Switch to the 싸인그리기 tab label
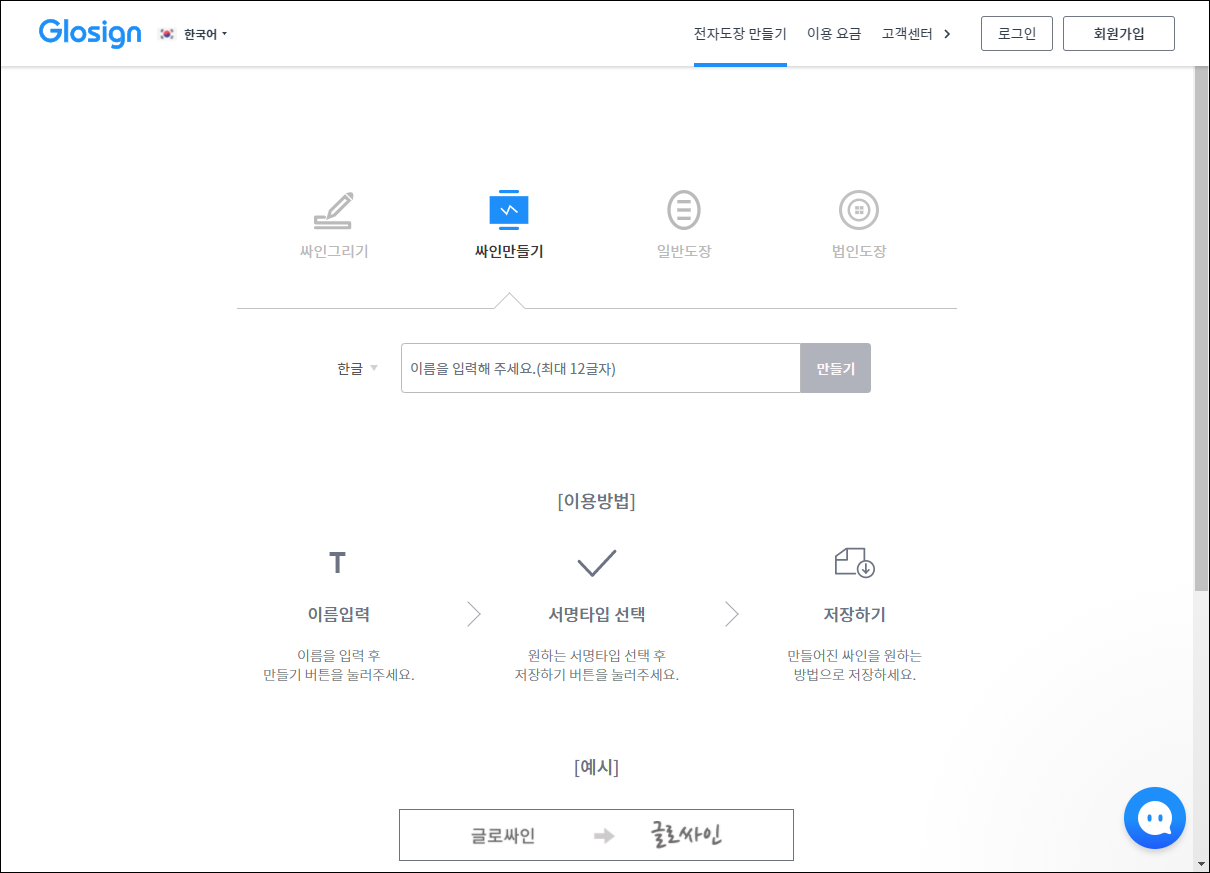 (334, 252)
